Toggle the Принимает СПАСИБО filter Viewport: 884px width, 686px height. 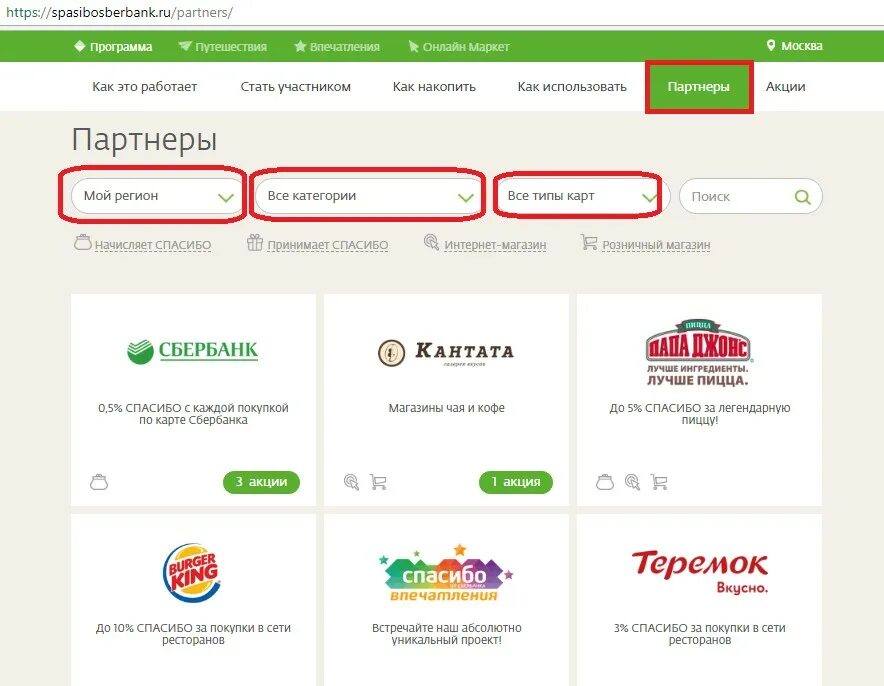pos(317,244)
